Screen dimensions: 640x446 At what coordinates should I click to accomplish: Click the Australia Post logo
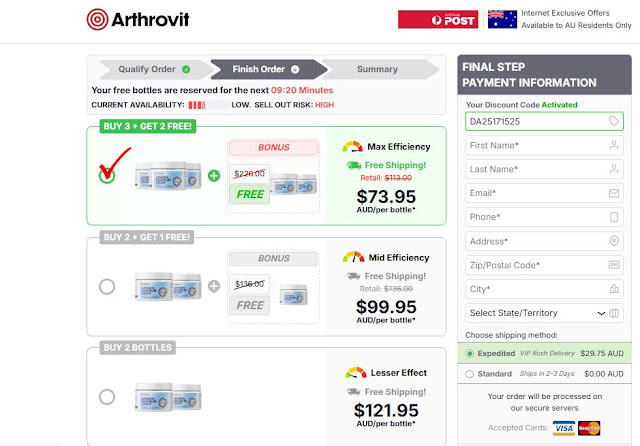point(437,19)
